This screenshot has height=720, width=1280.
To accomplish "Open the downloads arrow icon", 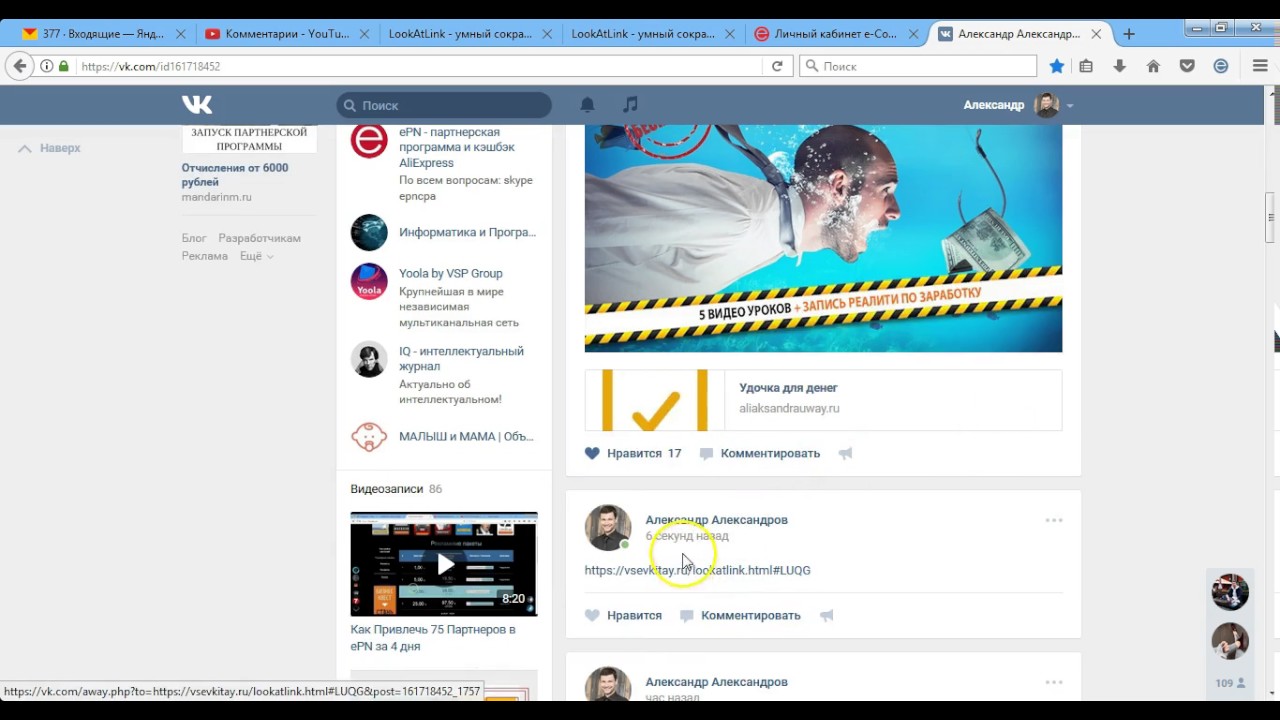I will coord(1119,66).
